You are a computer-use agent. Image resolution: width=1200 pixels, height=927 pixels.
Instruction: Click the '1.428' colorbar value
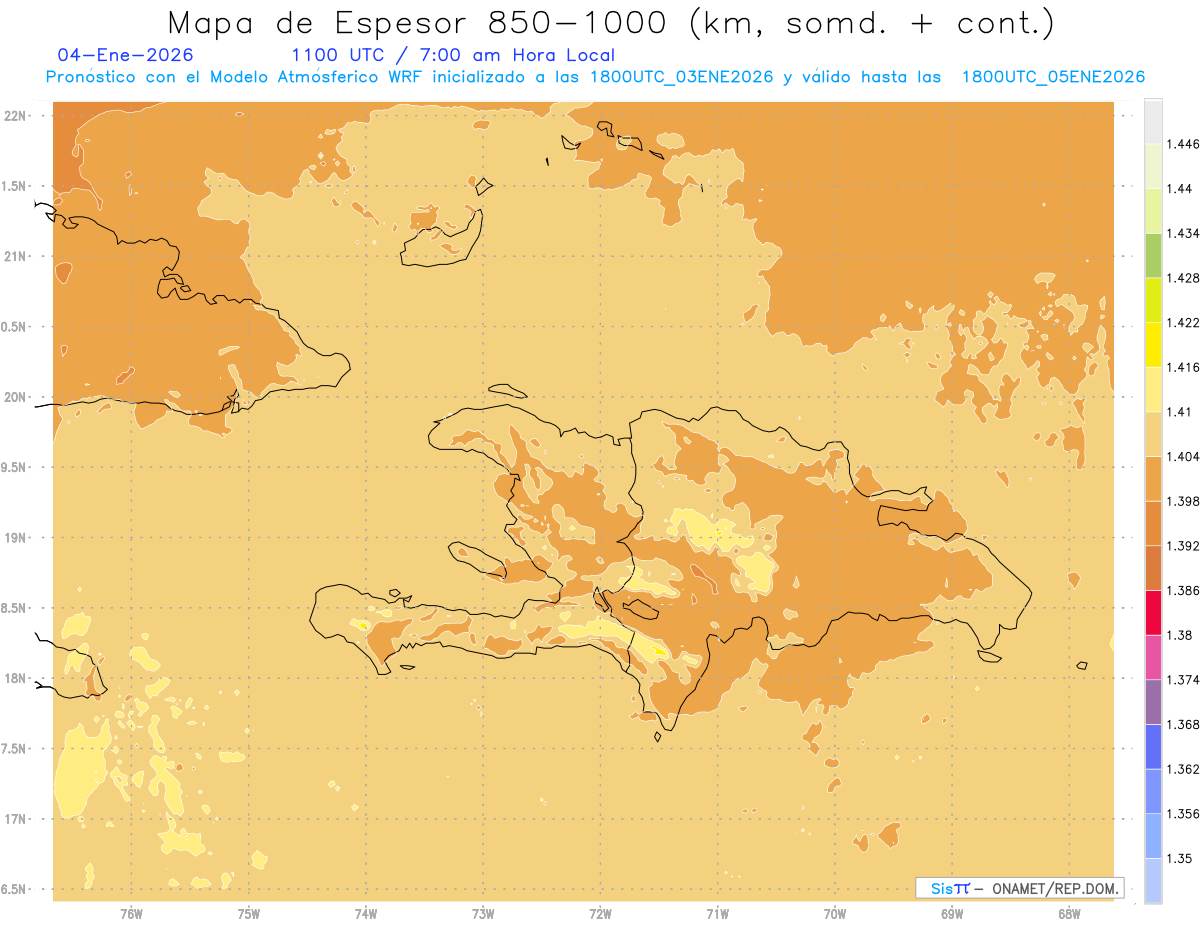tap(1184, 278)
